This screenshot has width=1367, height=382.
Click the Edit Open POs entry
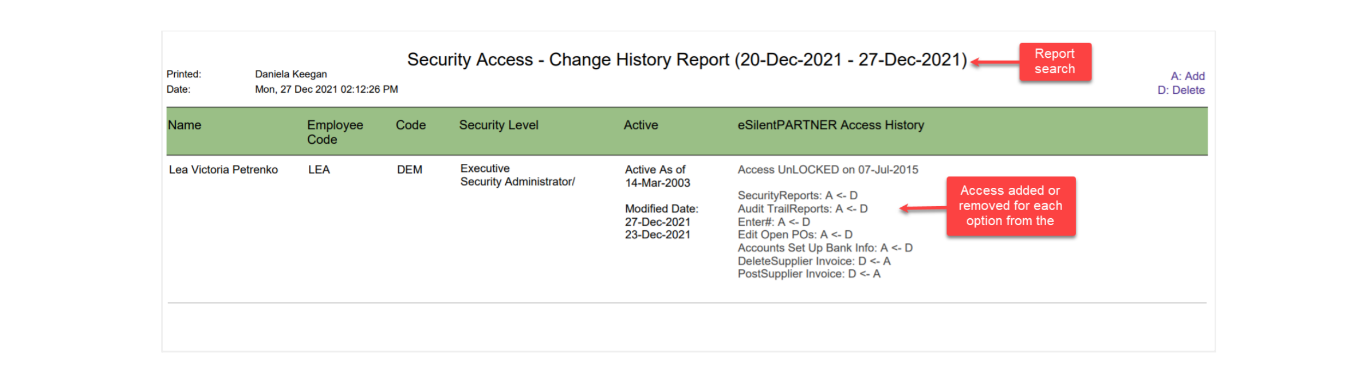pyautogui.click(x=795, y=235)
